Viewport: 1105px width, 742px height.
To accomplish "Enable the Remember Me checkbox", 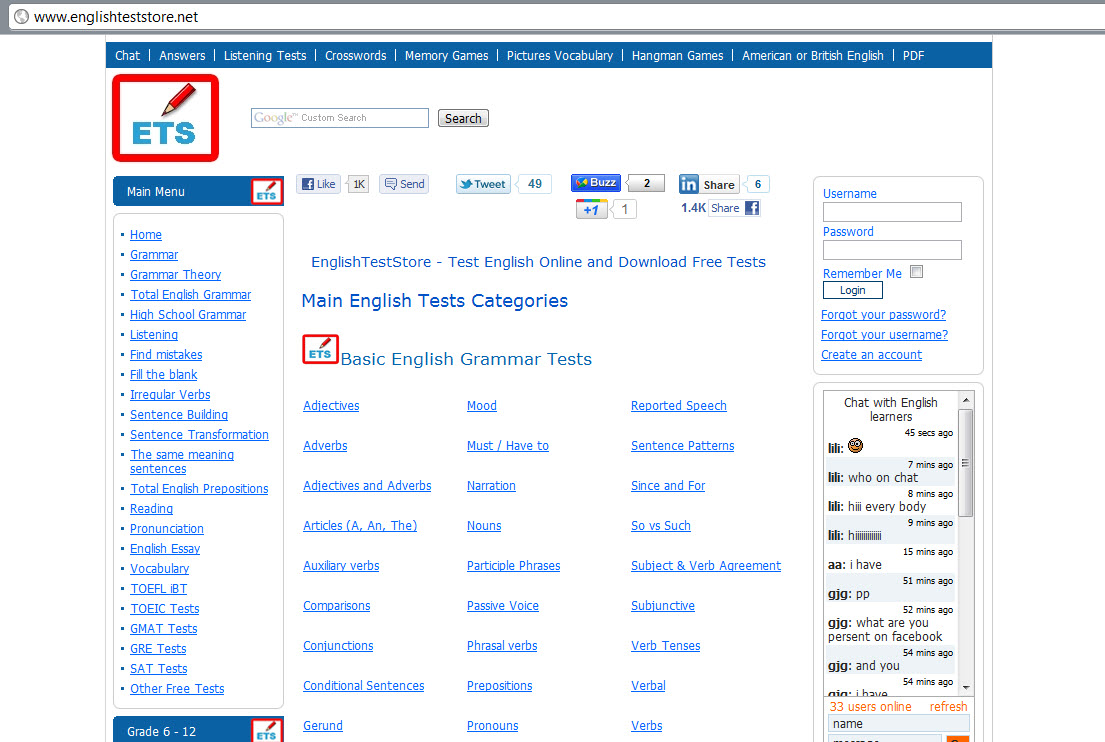I will coord(915,270).
